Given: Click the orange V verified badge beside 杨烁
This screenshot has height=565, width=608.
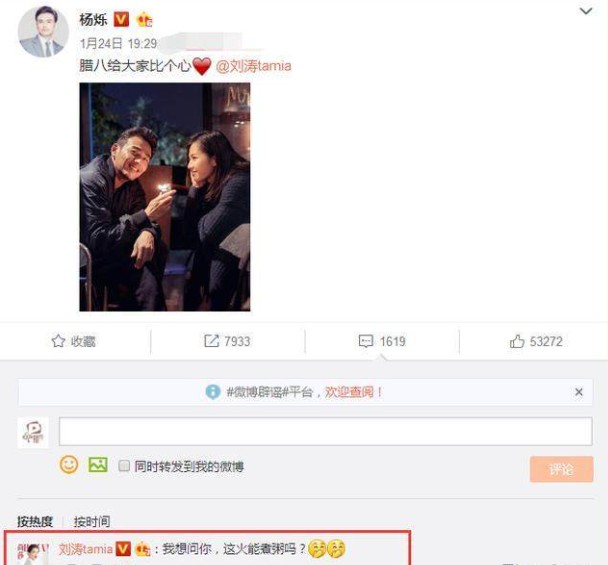Looking at the screenshot, I should (x=121, y=19).
